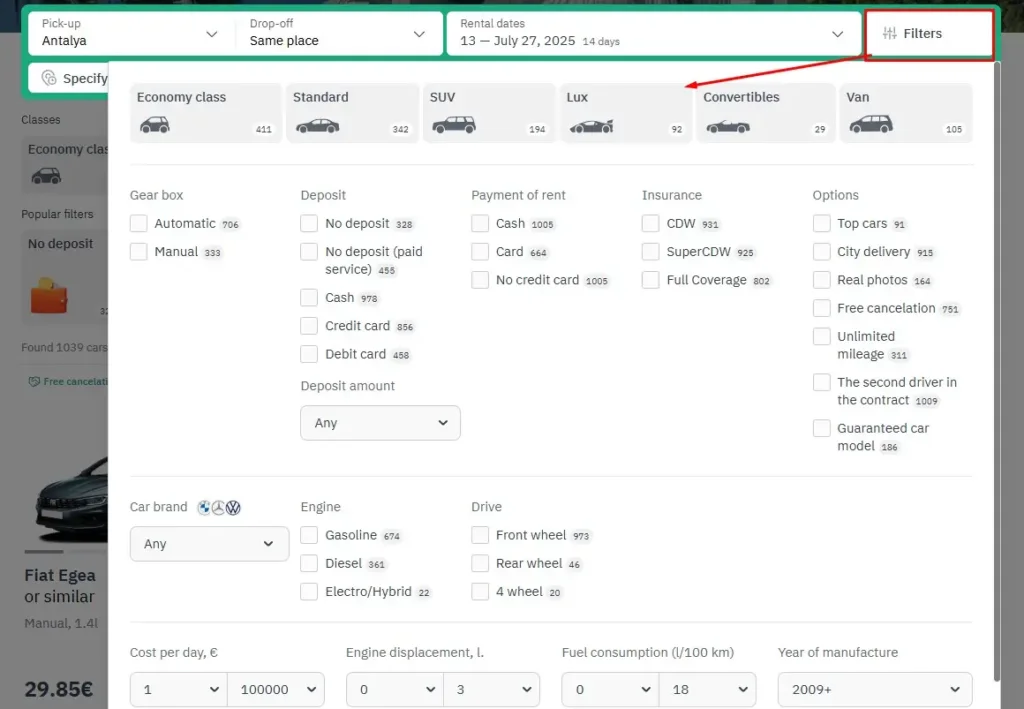
Task: Click the Economy class hatchback icon in filter panel
Action: tap(155, 124)
